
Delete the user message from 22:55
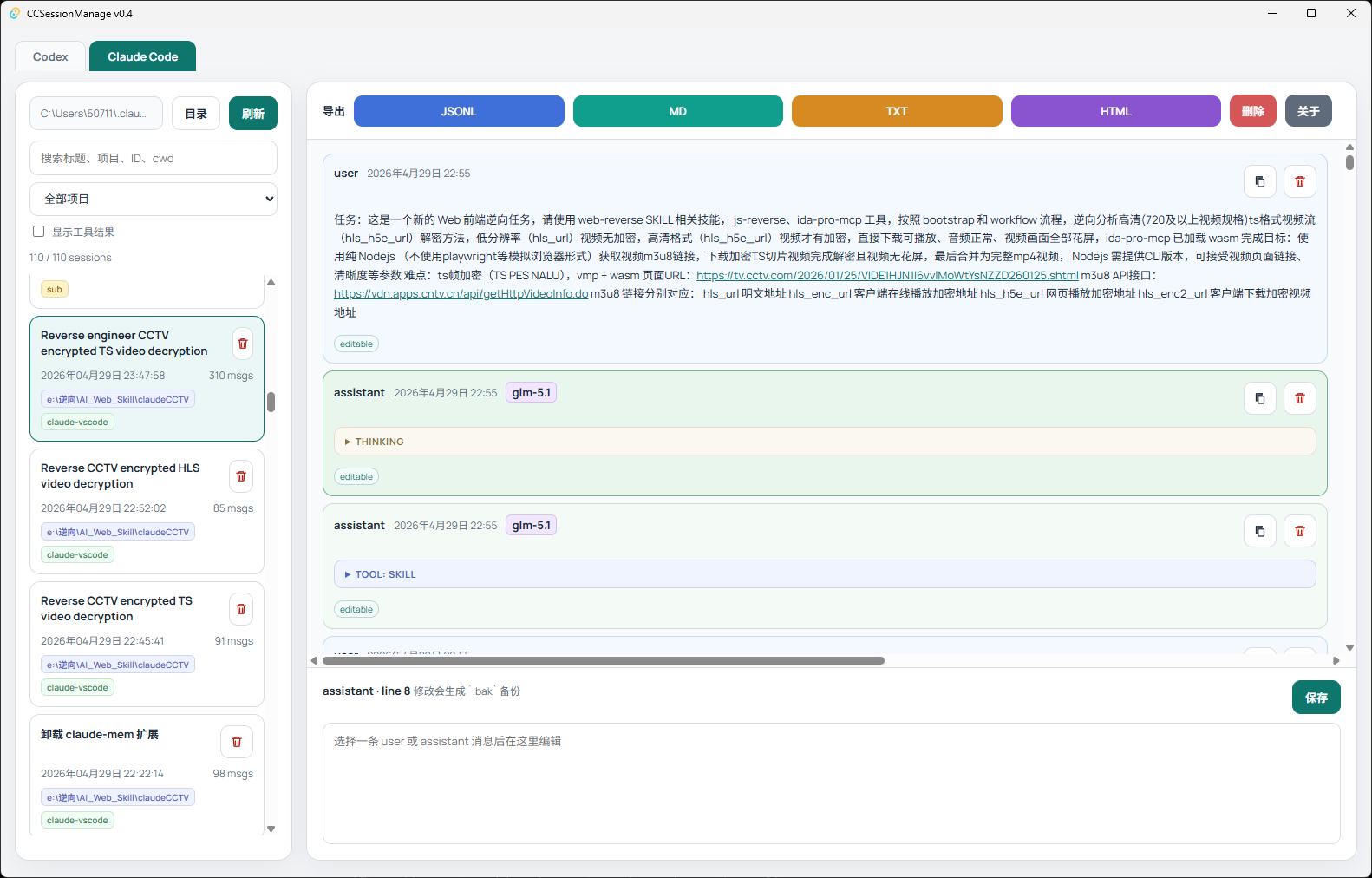coord(1300,181)
